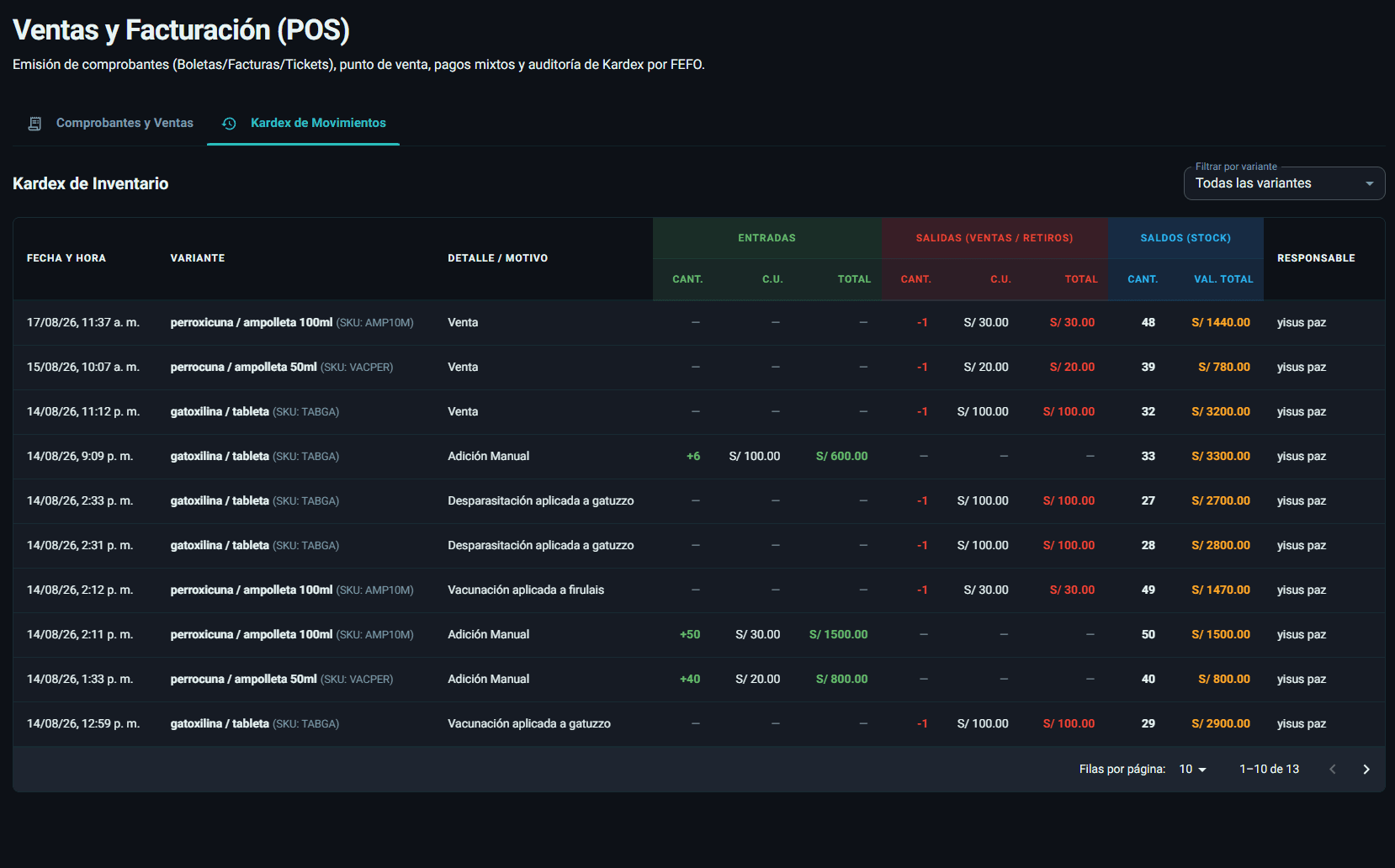The height and width of the screenshot is (868, 1395).
Task: Click the SALDOS (STOCK) group header
Action: (1185, 238)
